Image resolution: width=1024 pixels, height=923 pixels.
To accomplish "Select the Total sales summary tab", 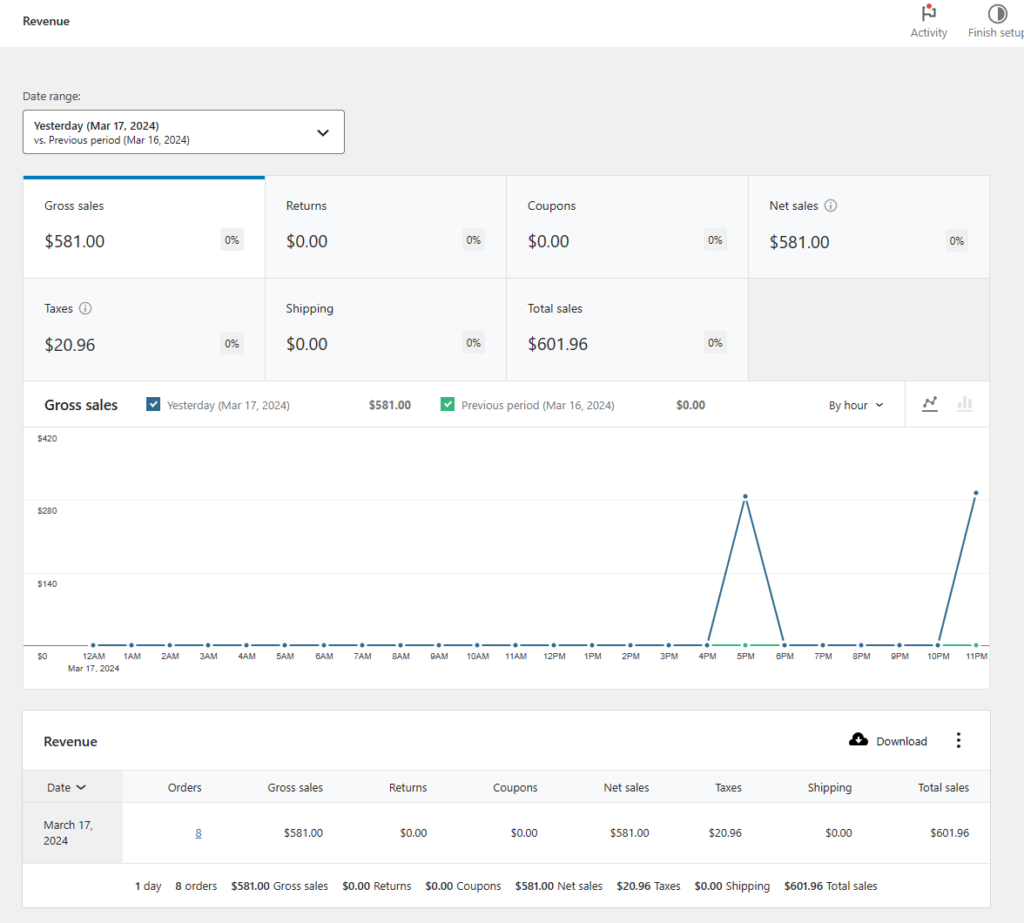I will coord(627,330).
